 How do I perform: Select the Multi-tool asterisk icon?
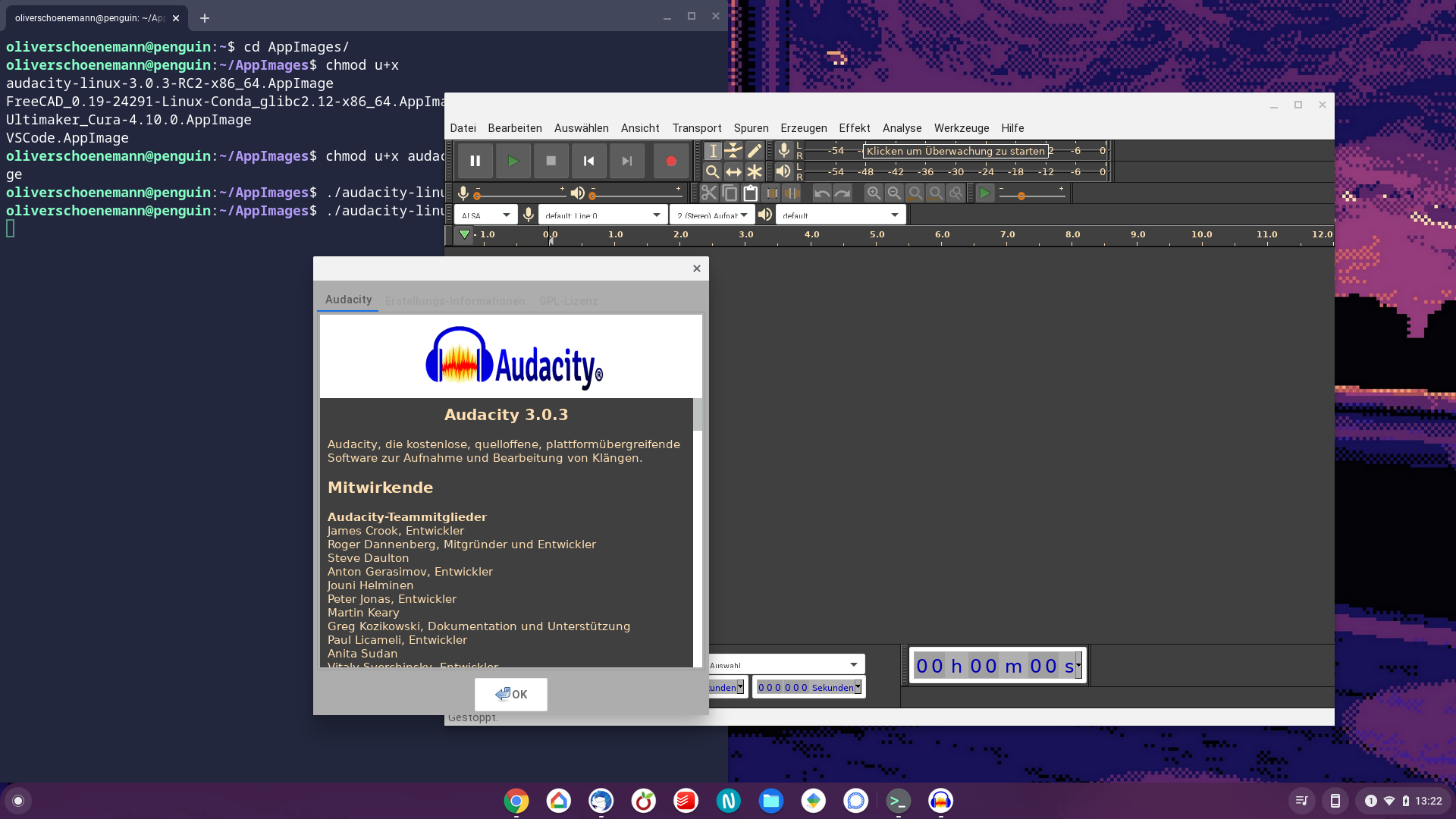[755, 172]
